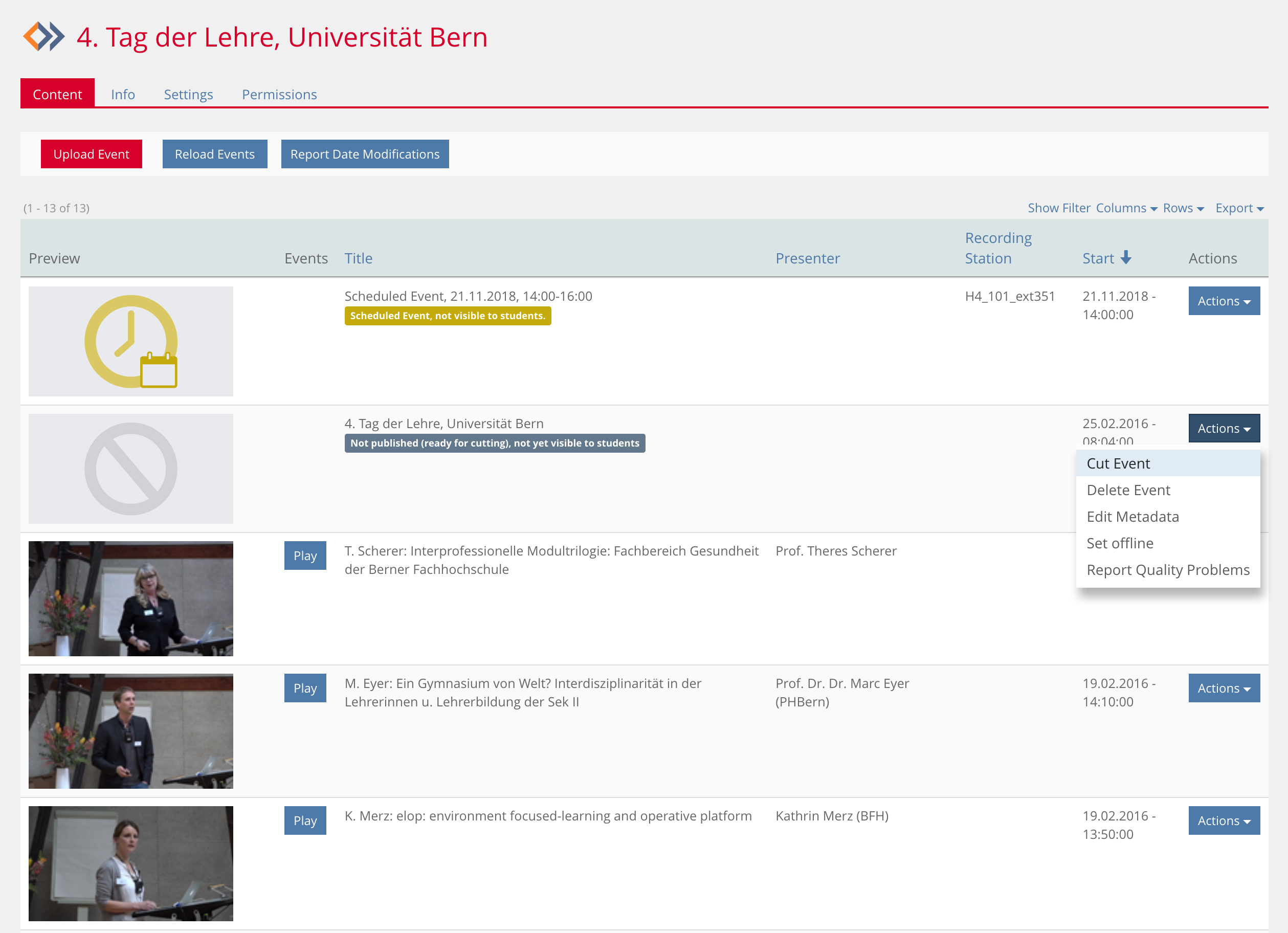This screenshot has height=933, width=1288.
Task: Open K. Merz video preview thumbnail
Action: 130,863
